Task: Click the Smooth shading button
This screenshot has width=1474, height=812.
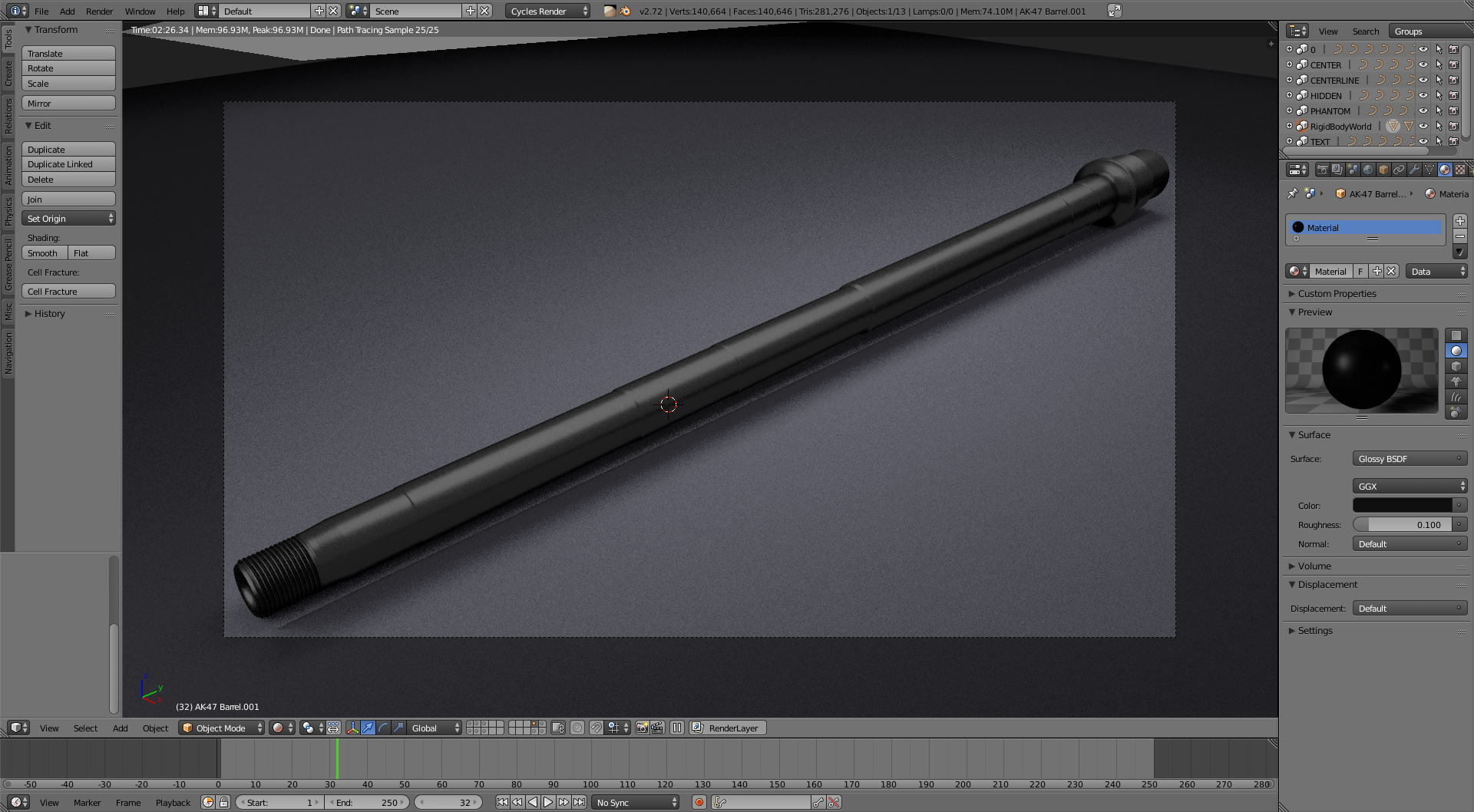Action: [x=45, y=253]
